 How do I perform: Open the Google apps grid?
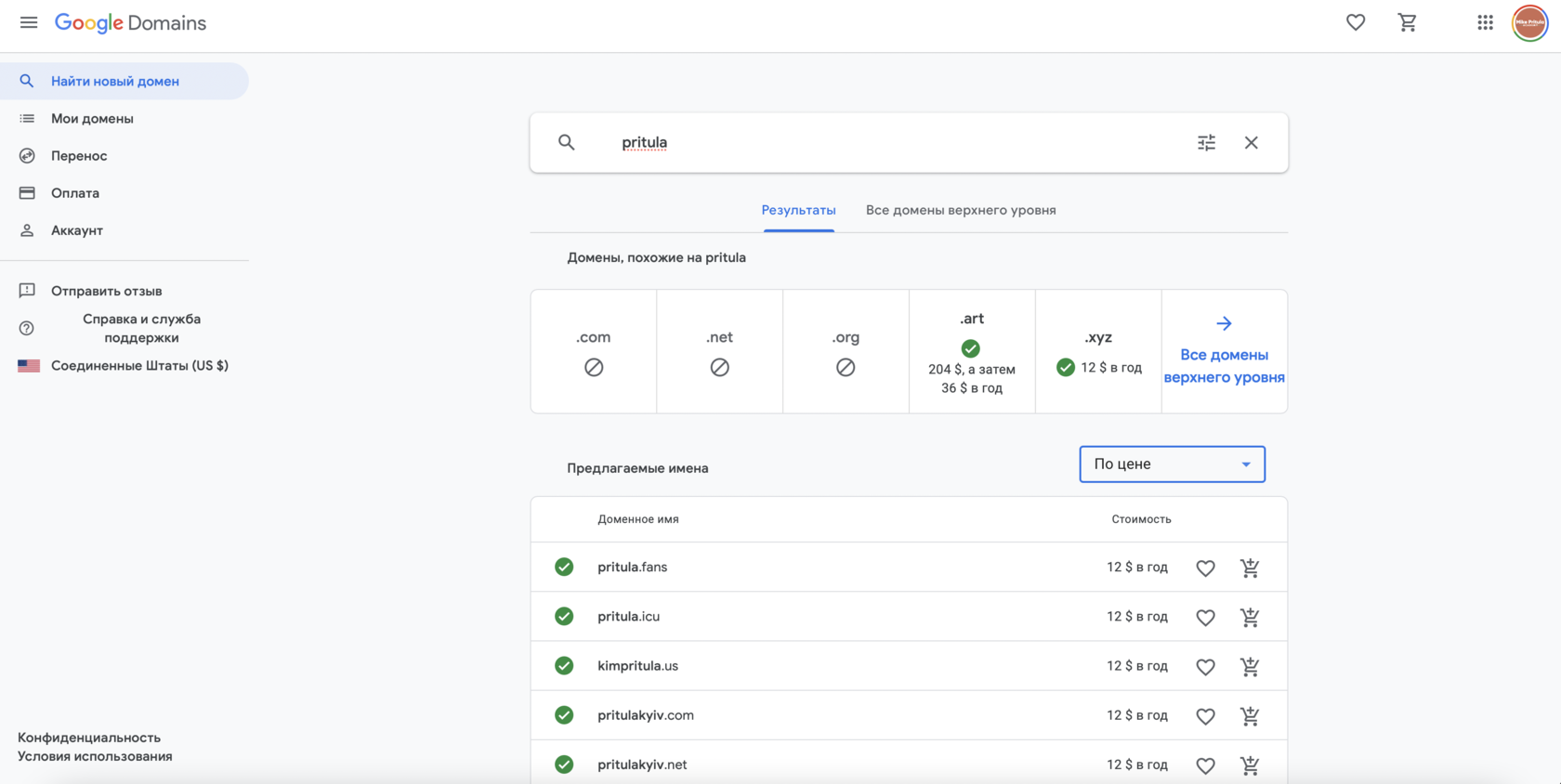(x=1485, y=22)
